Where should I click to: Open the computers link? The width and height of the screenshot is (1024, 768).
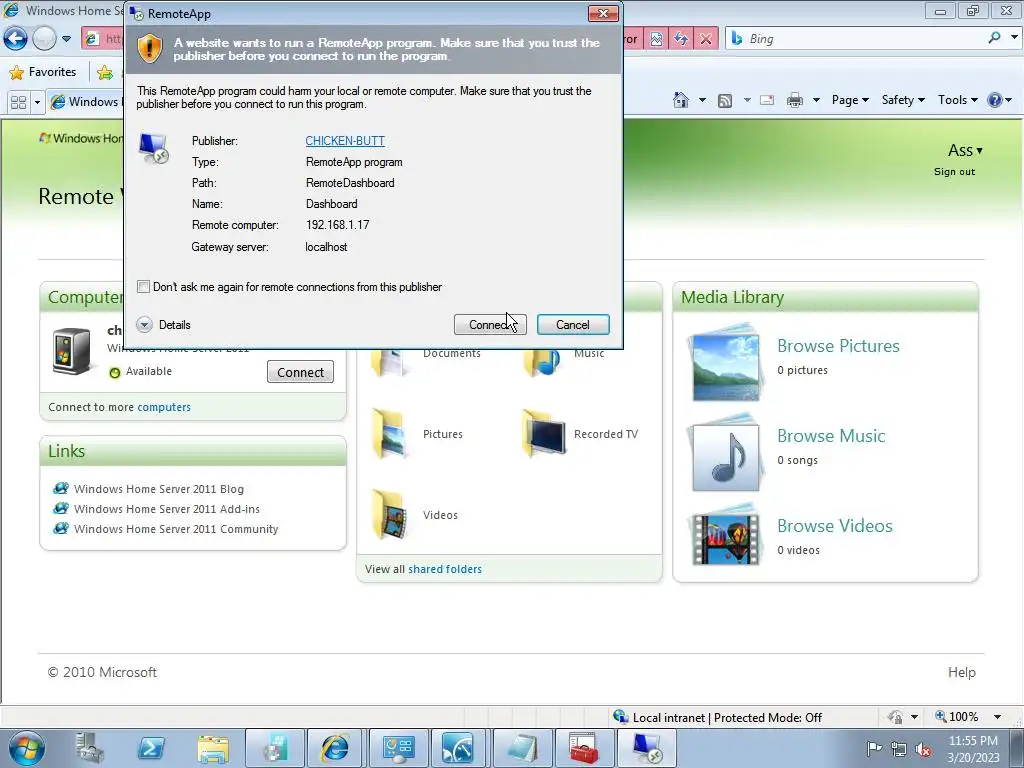click(x=164, y=407)
